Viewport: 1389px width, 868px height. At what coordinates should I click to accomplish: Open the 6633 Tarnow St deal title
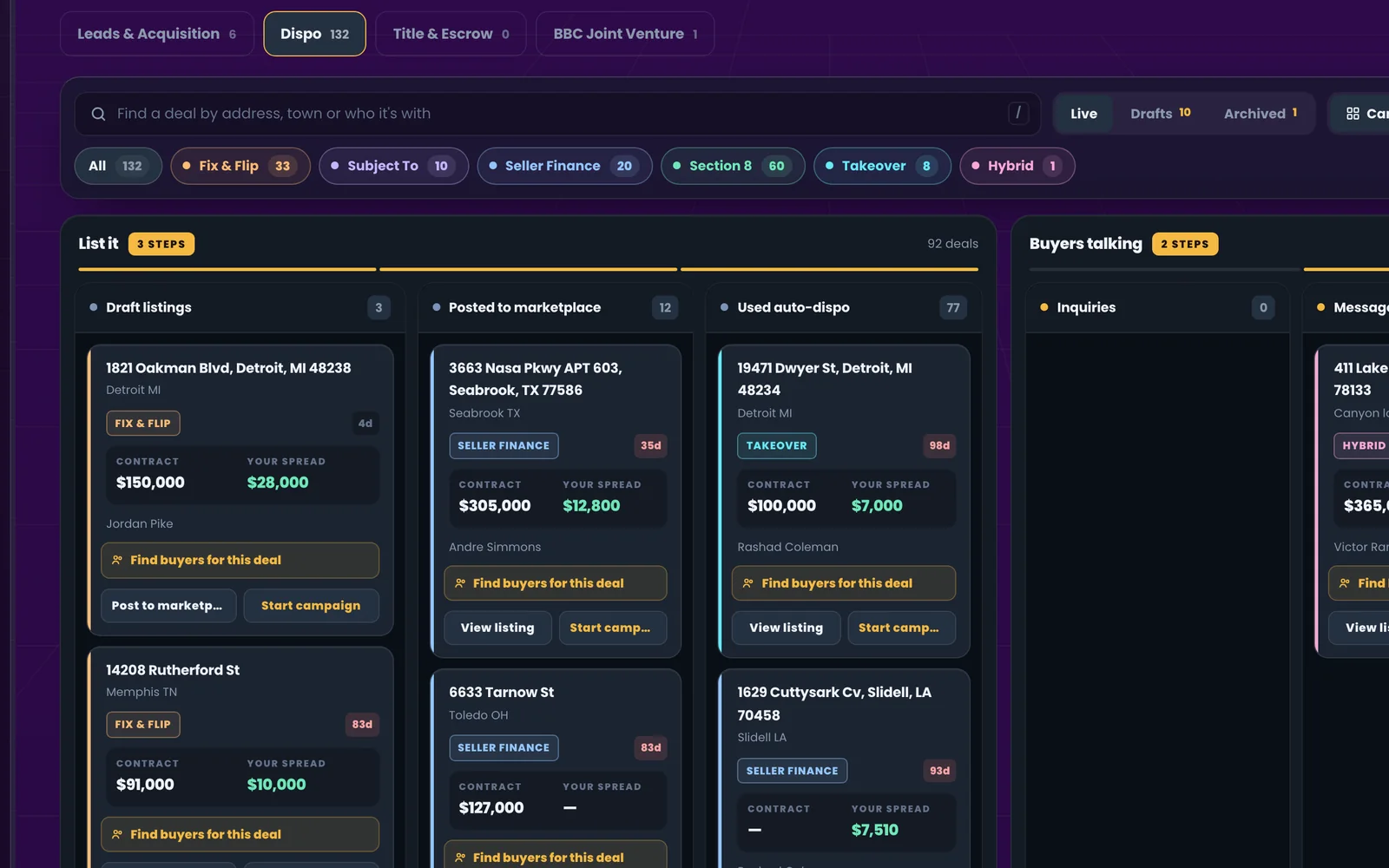(501, 693)
